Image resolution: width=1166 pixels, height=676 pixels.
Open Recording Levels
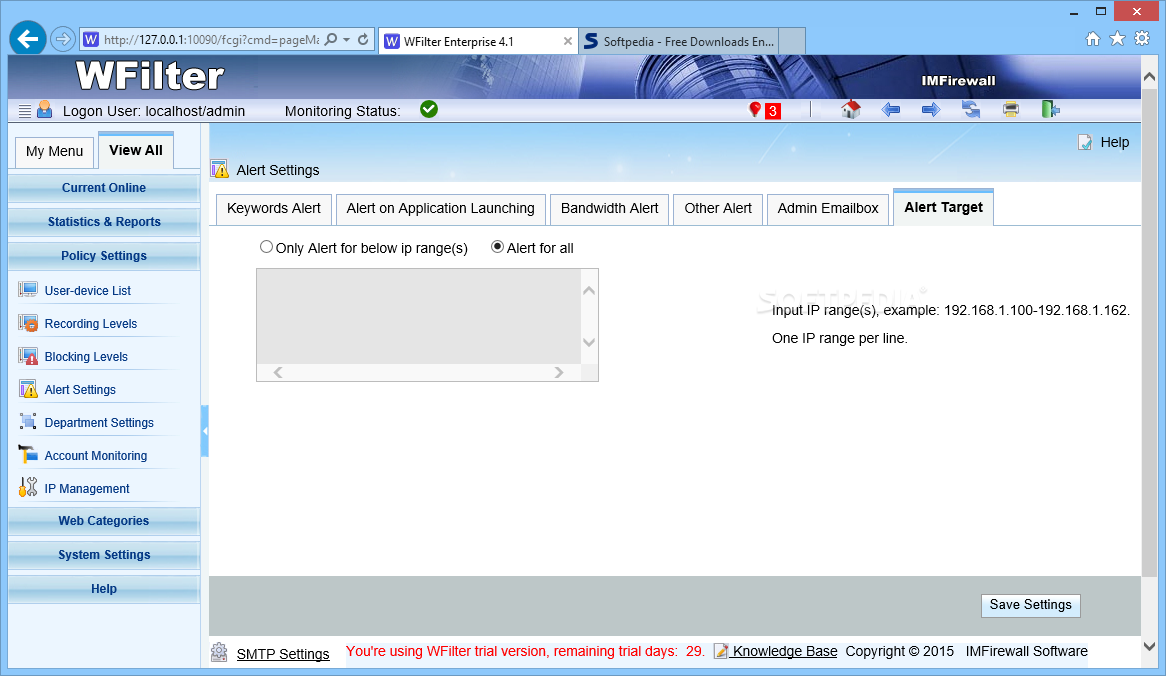click(x=91, y=323)
